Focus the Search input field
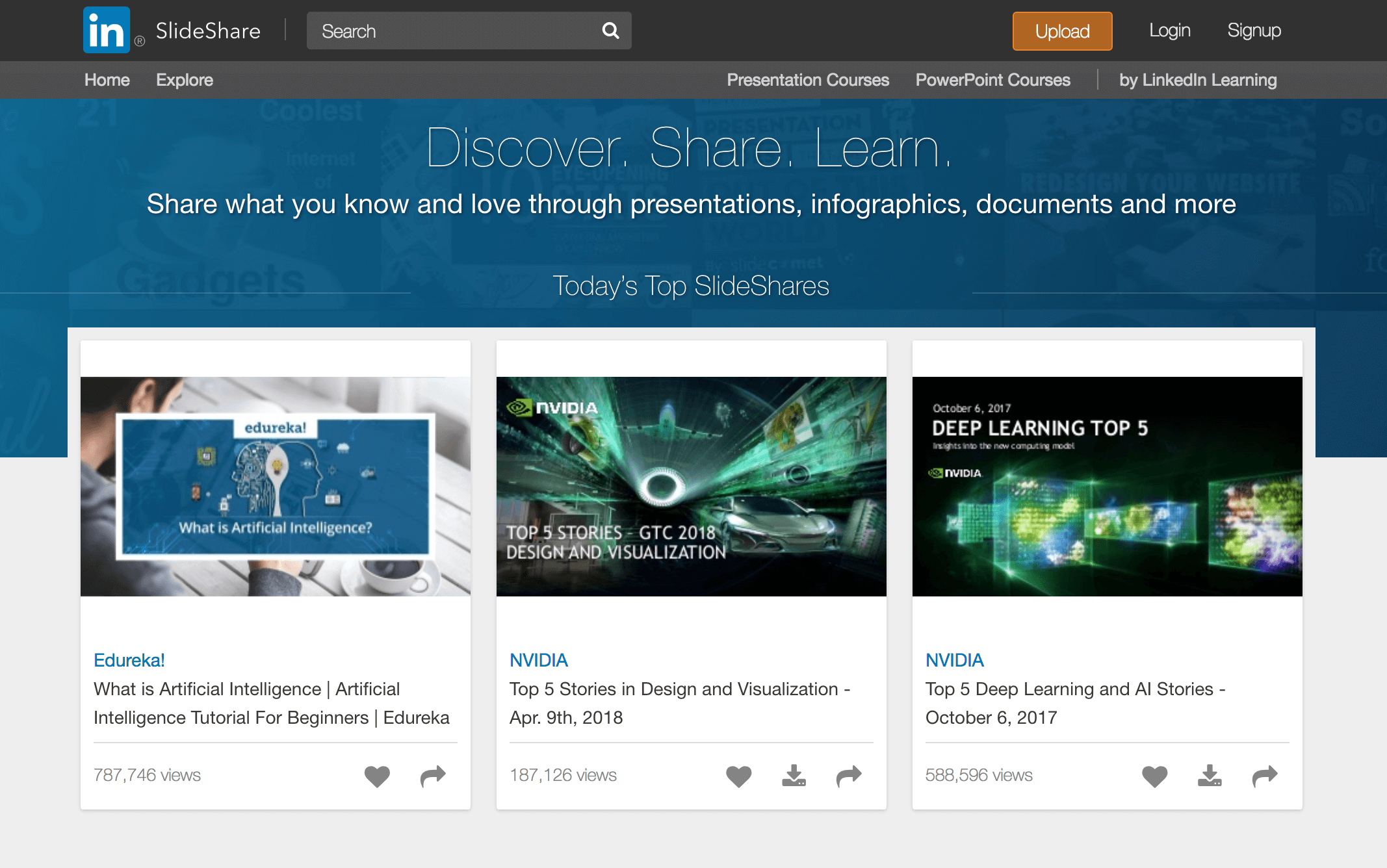Viewport: 1387px width, 868px height. point(469,31)
